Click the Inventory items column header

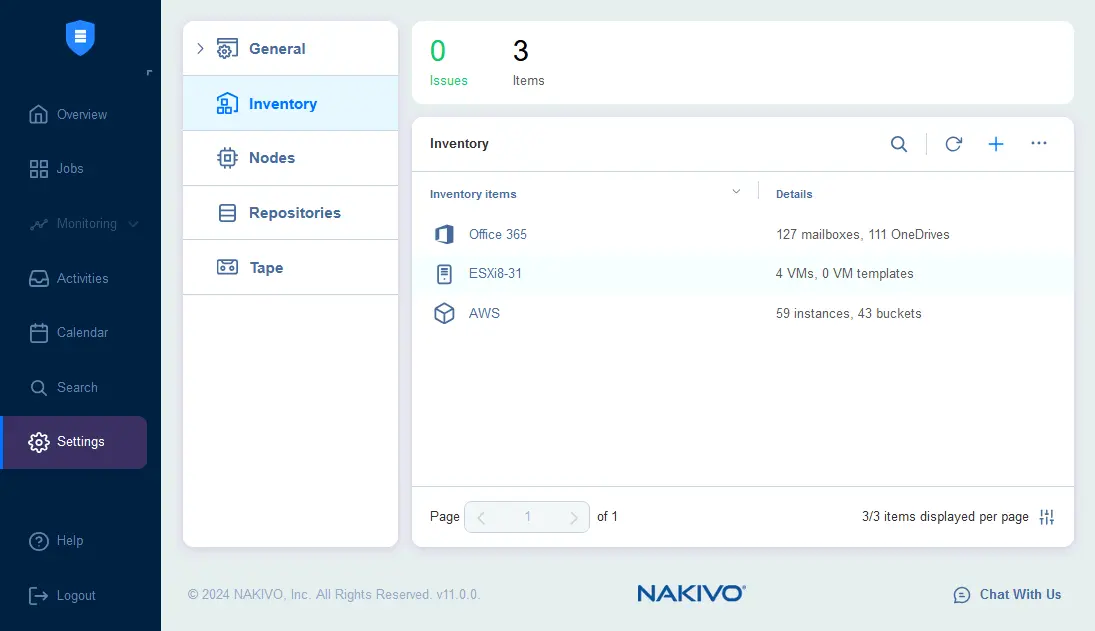tap(473, 194)
